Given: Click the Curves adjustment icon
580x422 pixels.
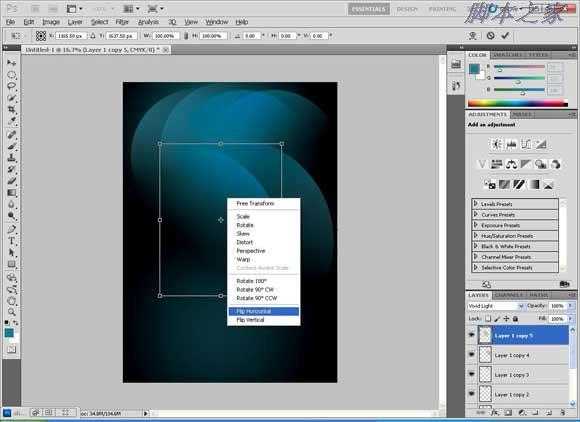Looking at the screenshot, I should coord(526,144).
